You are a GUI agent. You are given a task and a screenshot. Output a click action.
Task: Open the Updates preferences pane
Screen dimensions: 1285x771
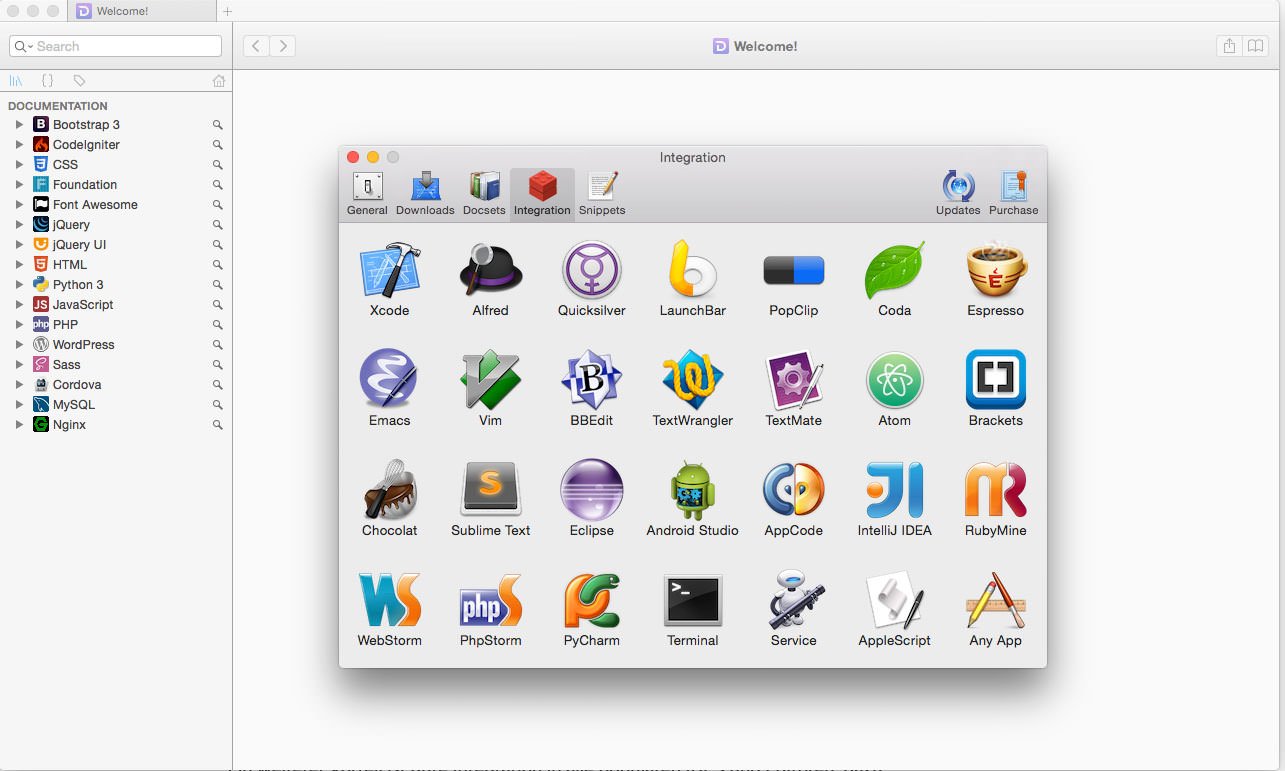958,193
